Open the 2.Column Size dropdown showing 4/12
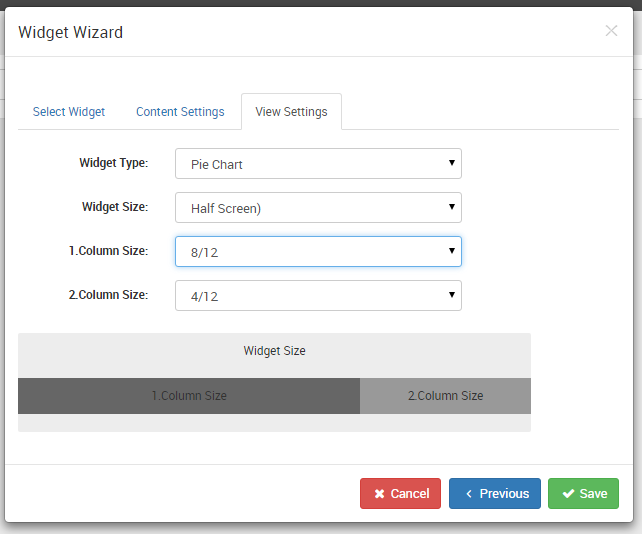The height and width of the screenshot is (534, 642). click(x=318, y=296)
